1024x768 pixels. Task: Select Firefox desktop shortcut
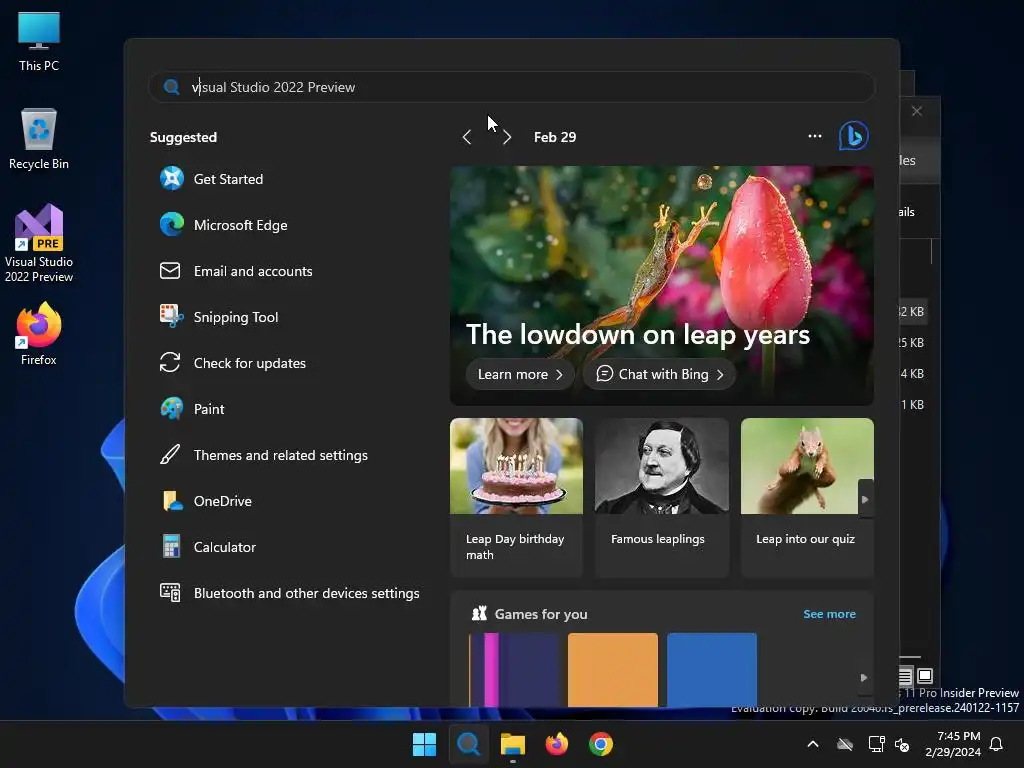39,334
